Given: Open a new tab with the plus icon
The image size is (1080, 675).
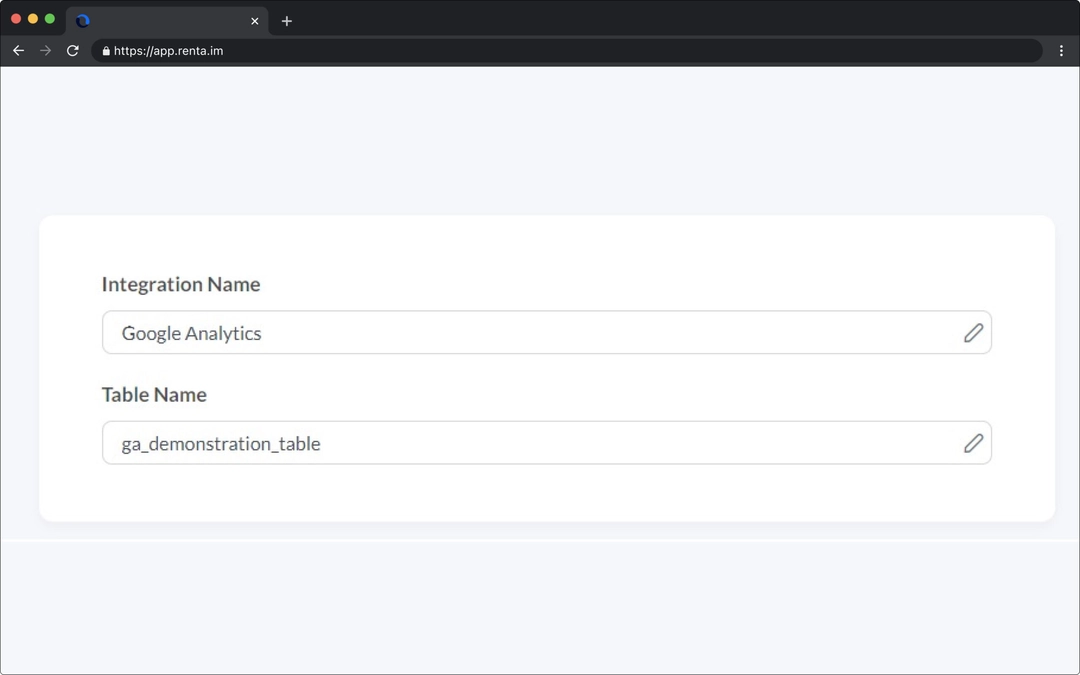Looking at the screenshot, I should tap(287, 21).
